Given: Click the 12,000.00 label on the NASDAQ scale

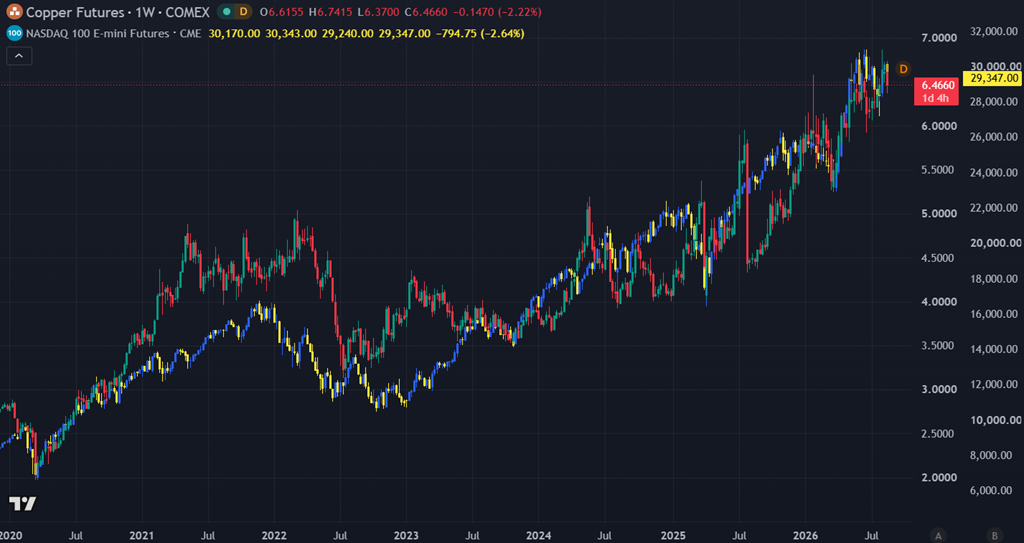Looking at the screenshot, I should pos(995,385).
